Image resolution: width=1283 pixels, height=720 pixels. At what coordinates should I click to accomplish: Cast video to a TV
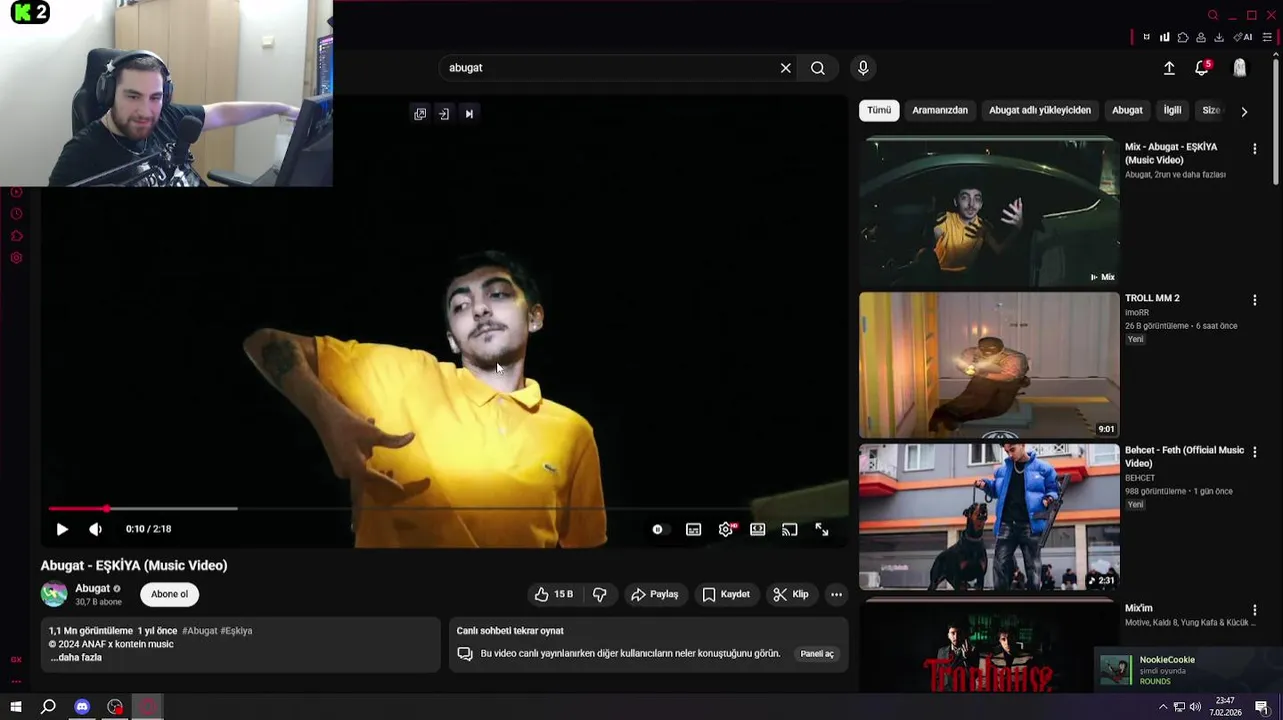click(x=790, y=529)
